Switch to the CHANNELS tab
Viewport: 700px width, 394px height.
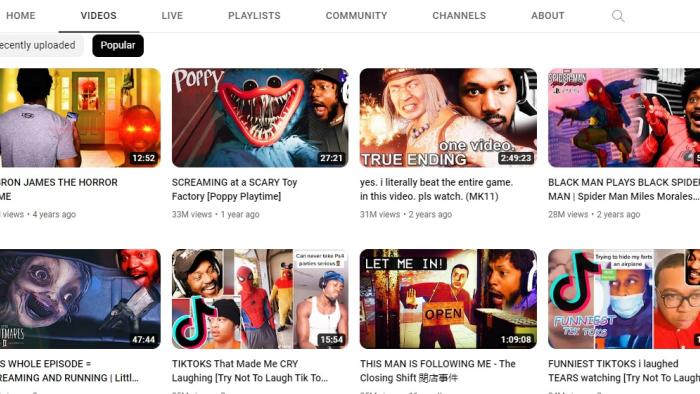[x=459, y=16]
